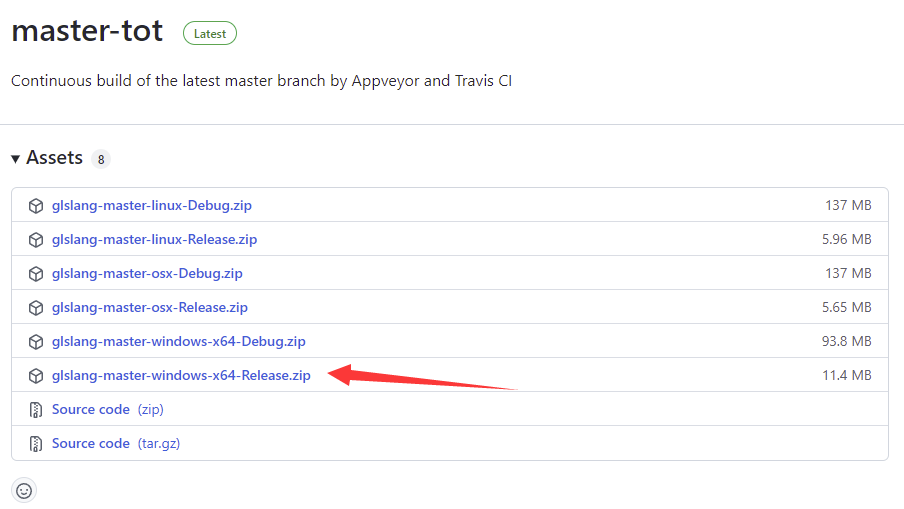Collapse the Assets section triangle

click(x=16, y=159)
